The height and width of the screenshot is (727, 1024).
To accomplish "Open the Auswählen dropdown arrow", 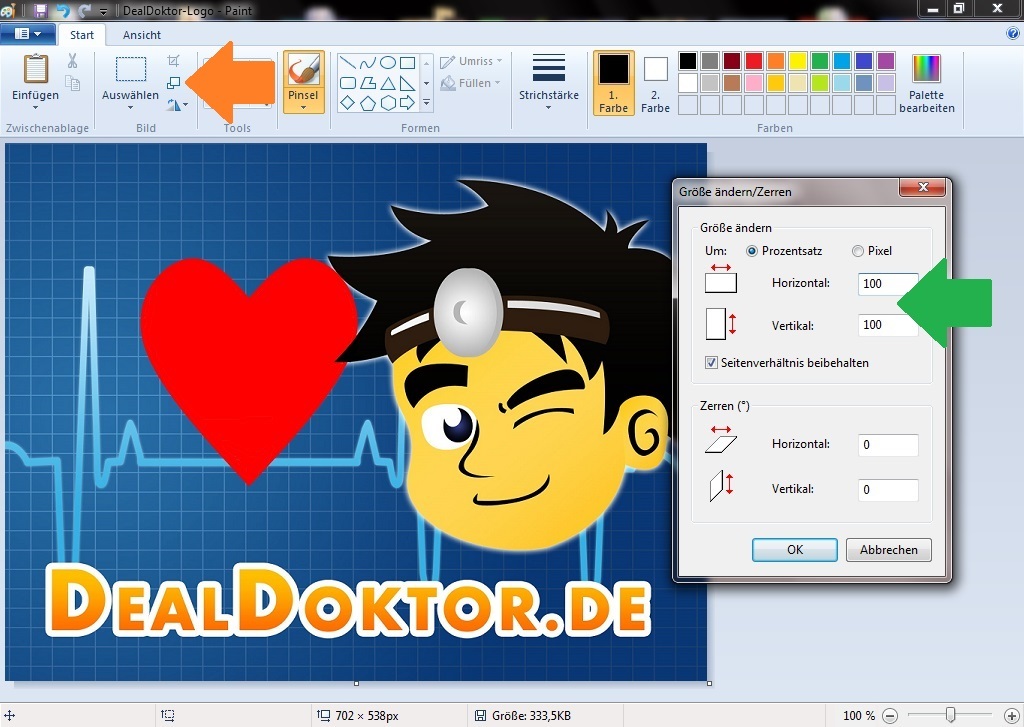I will (130, 107).
